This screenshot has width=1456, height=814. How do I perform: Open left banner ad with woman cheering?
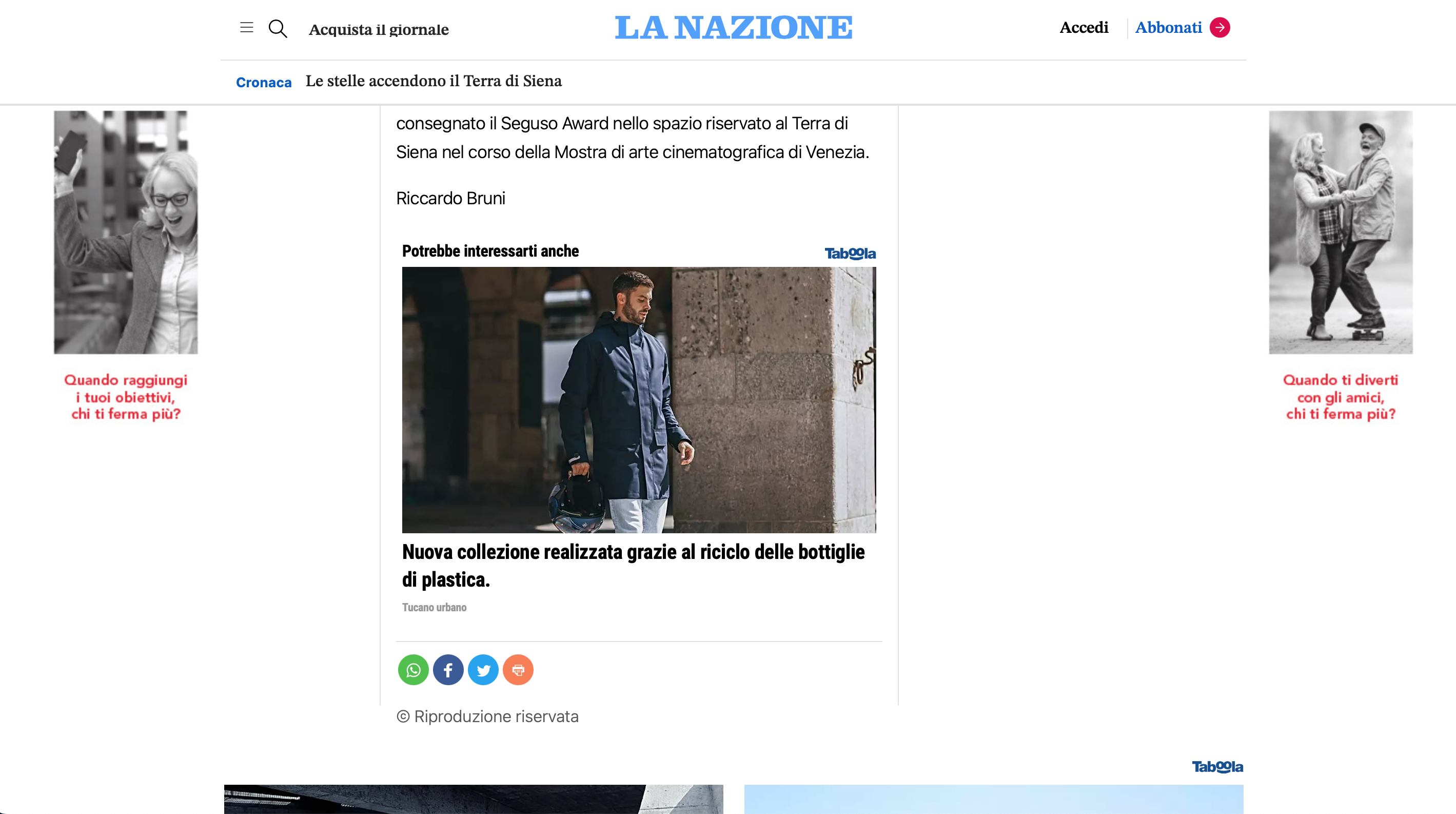click(x=126, y=267)
